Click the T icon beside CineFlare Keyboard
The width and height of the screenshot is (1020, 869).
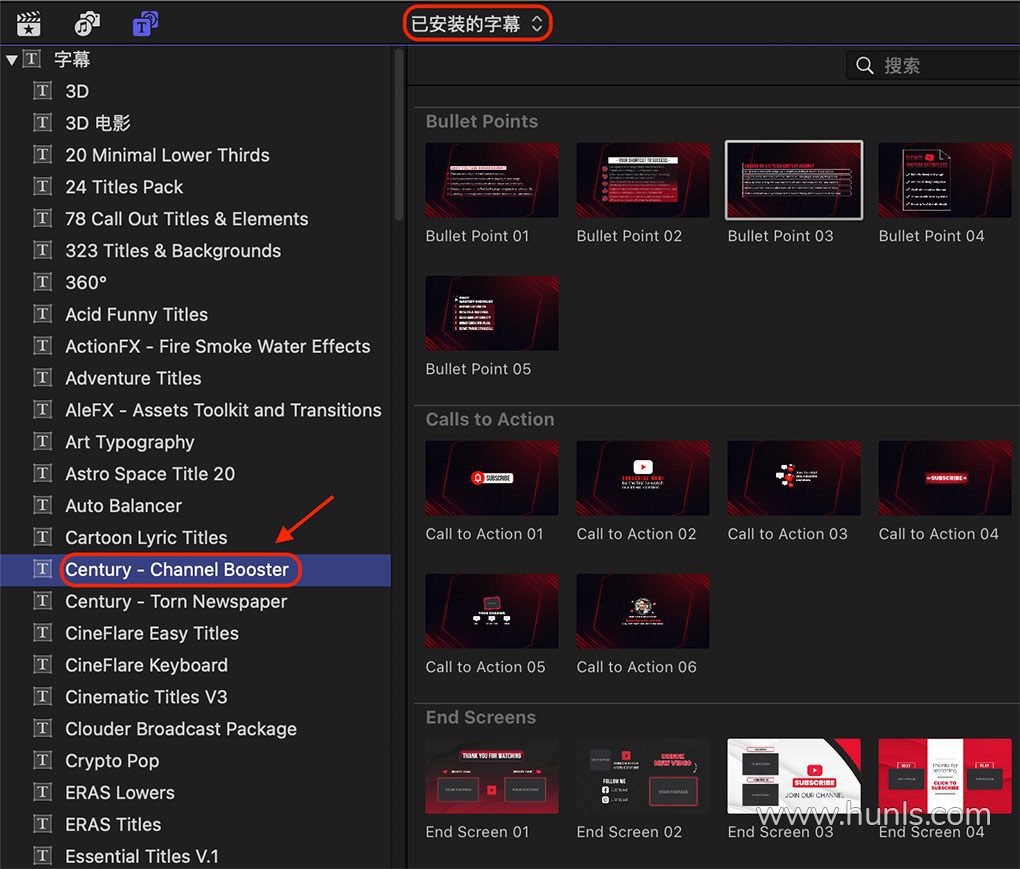coord(42,664)
